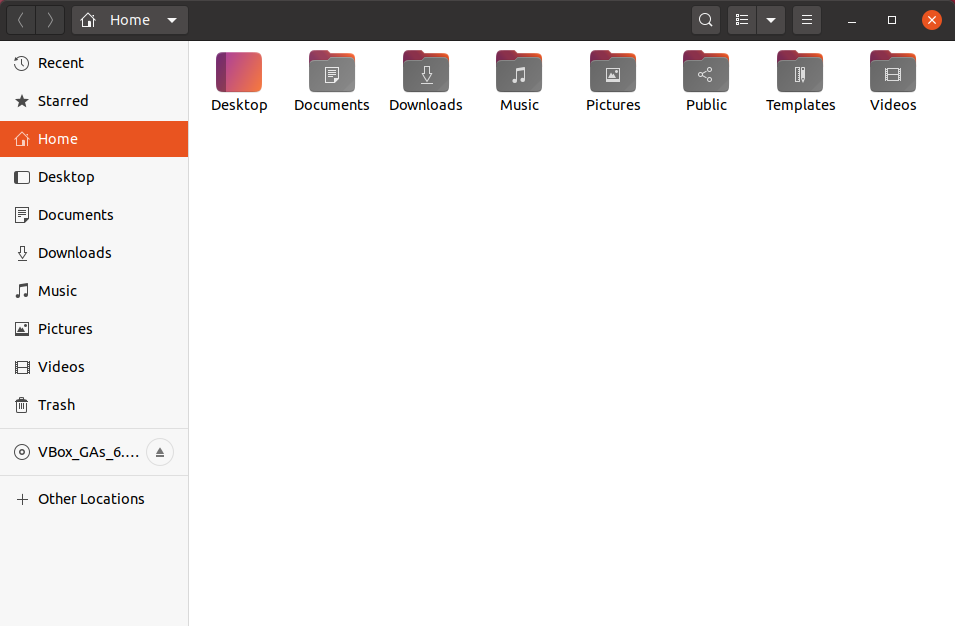
Task: Open the search icon in the toolbar
Action: 705,20
